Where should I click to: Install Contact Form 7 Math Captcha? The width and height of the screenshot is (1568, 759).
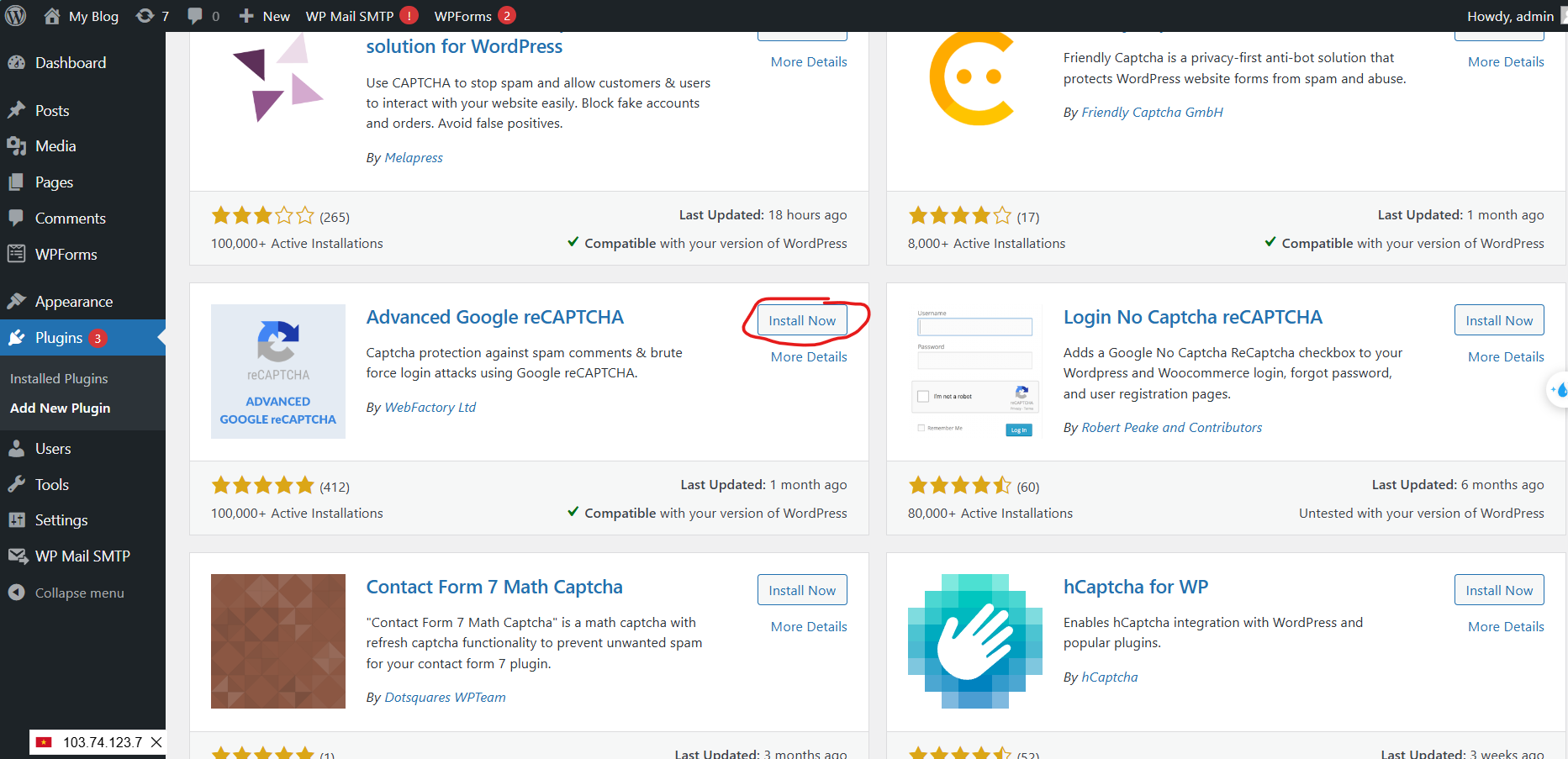802,590
